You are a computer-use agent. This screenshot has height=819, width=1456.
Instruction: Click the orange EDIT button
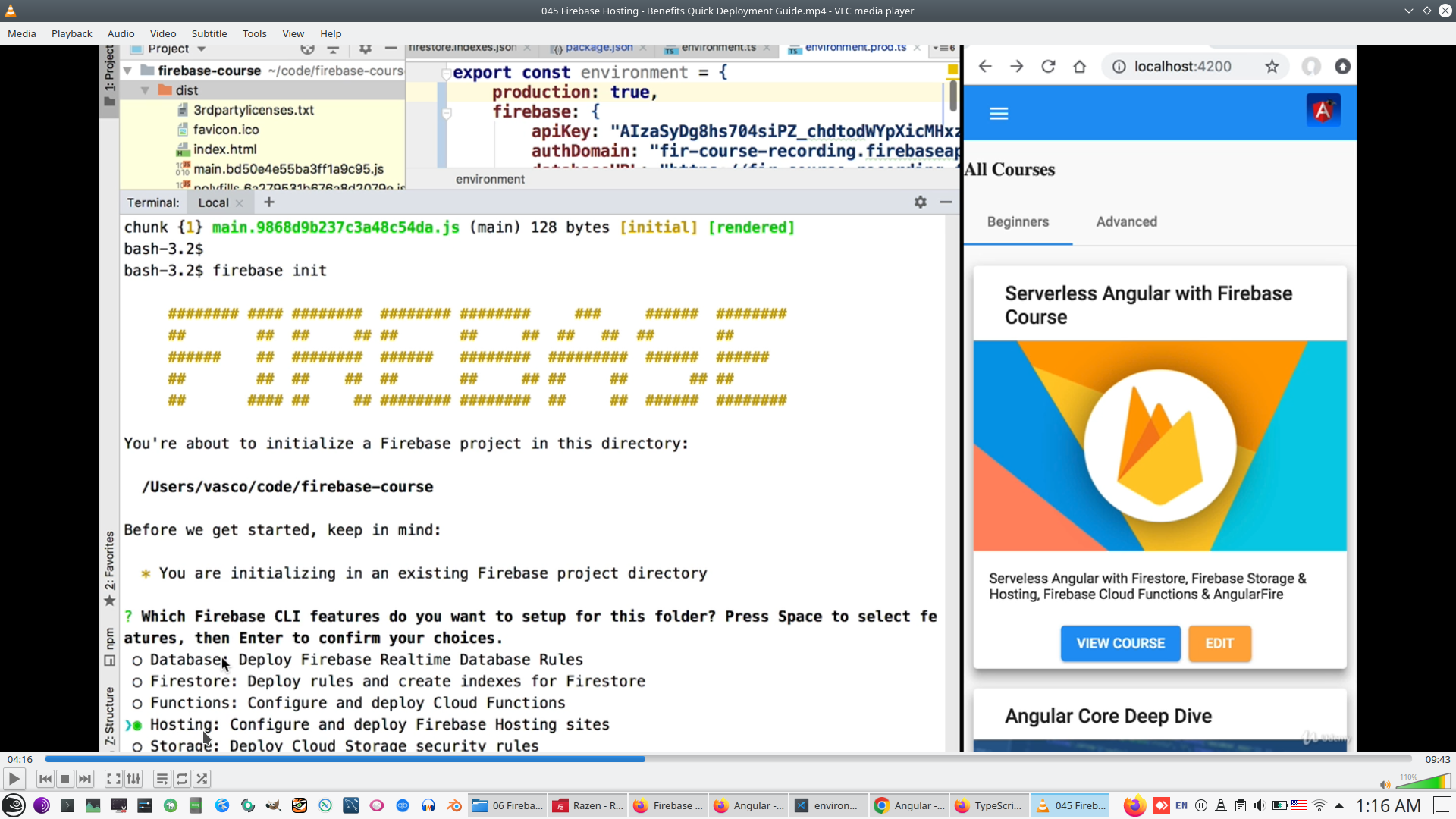1219,643
